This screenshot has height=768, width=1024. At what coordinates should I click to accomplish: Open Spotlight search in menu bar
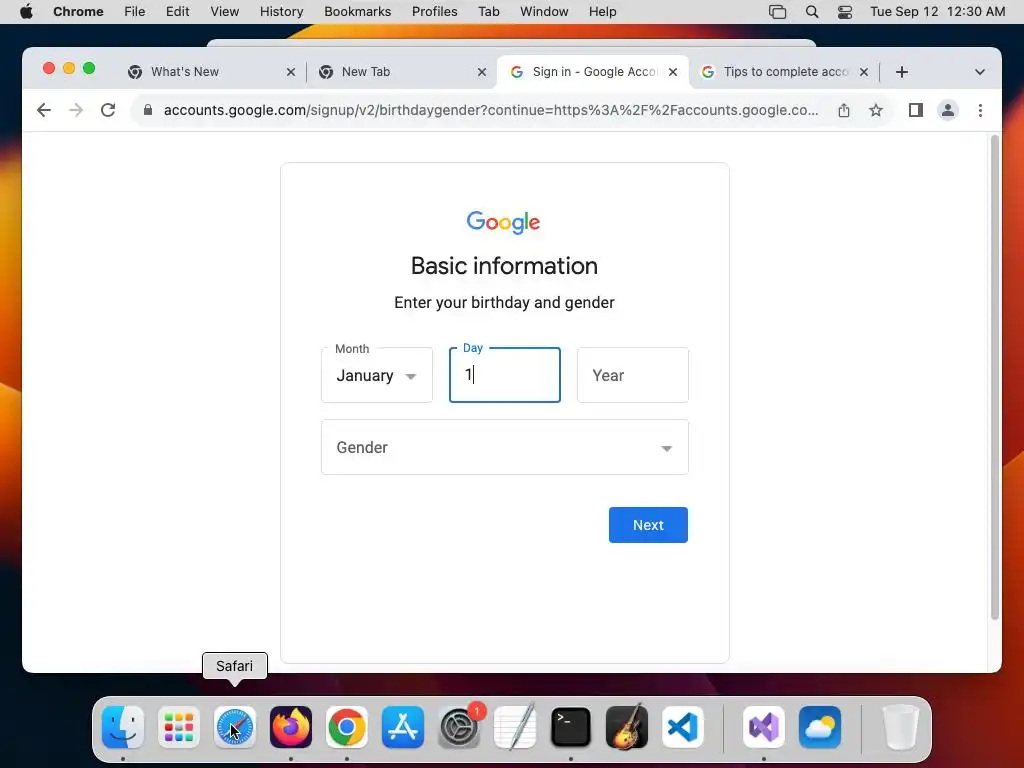pyautogui.click(x=812, y=12)
